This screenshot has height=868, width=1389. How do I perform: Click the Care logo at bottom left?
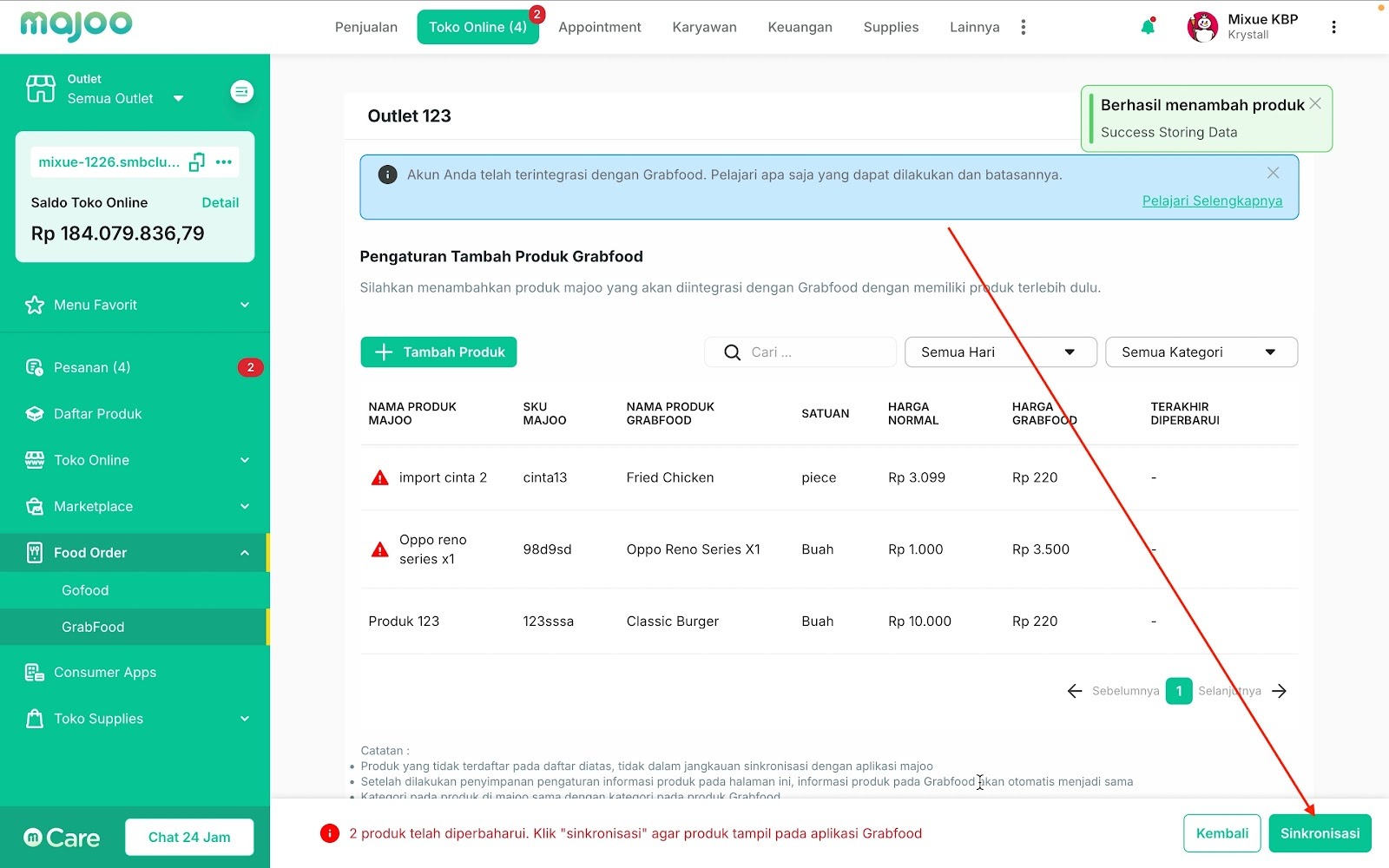[x=62, y=838]
